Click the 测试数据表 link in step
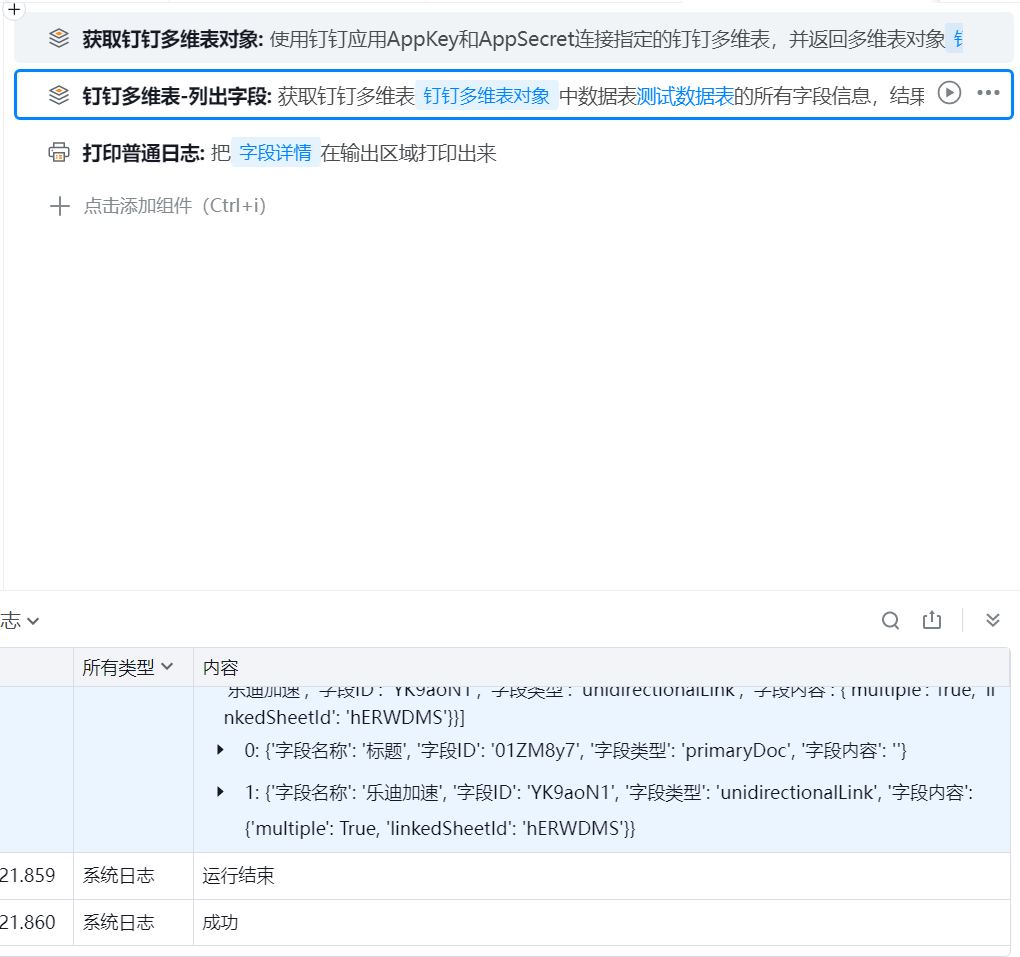1020x957 pixels. [685, 96]
